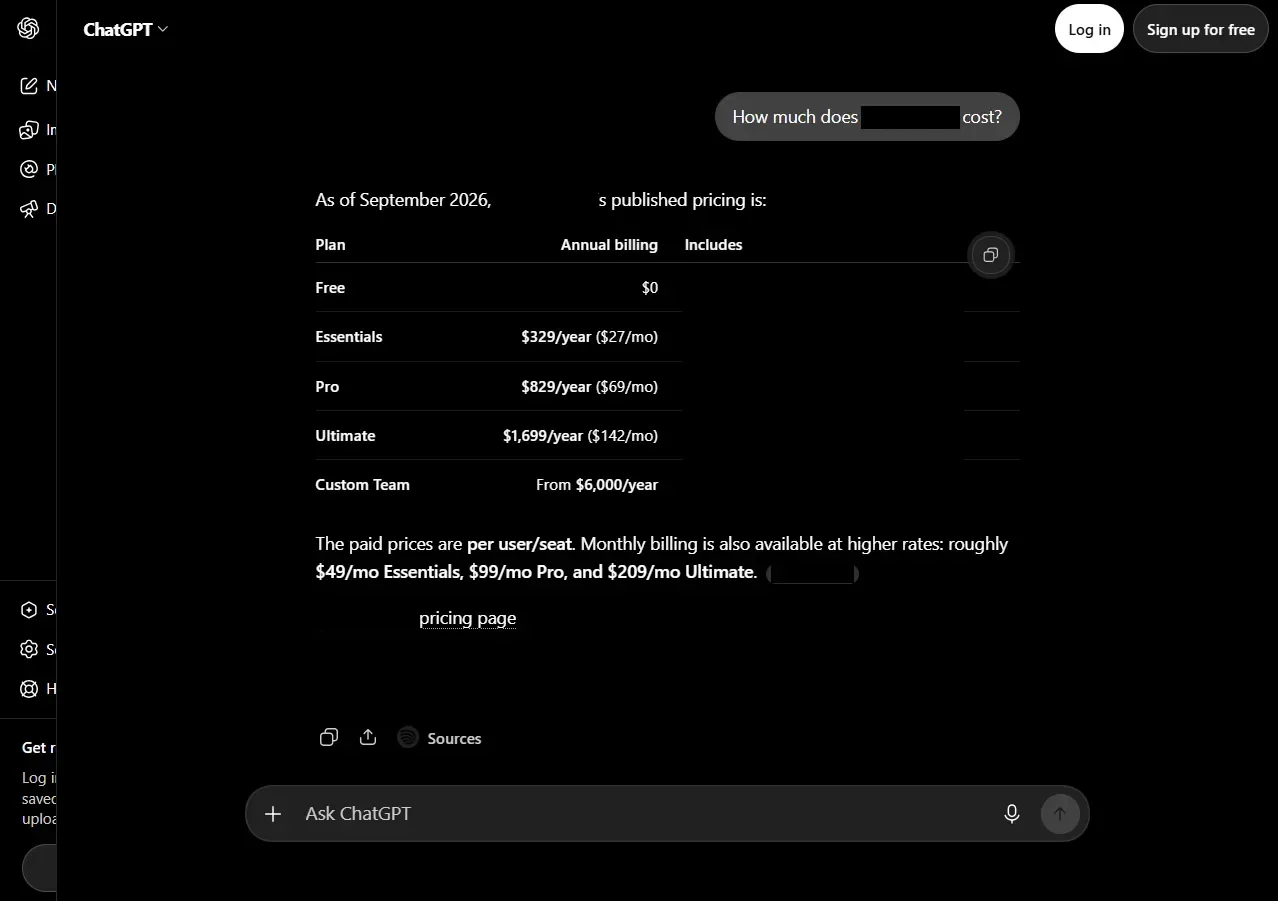Select the Custom Team row label
1278x901 pixels.
click(x=362, y=485)
